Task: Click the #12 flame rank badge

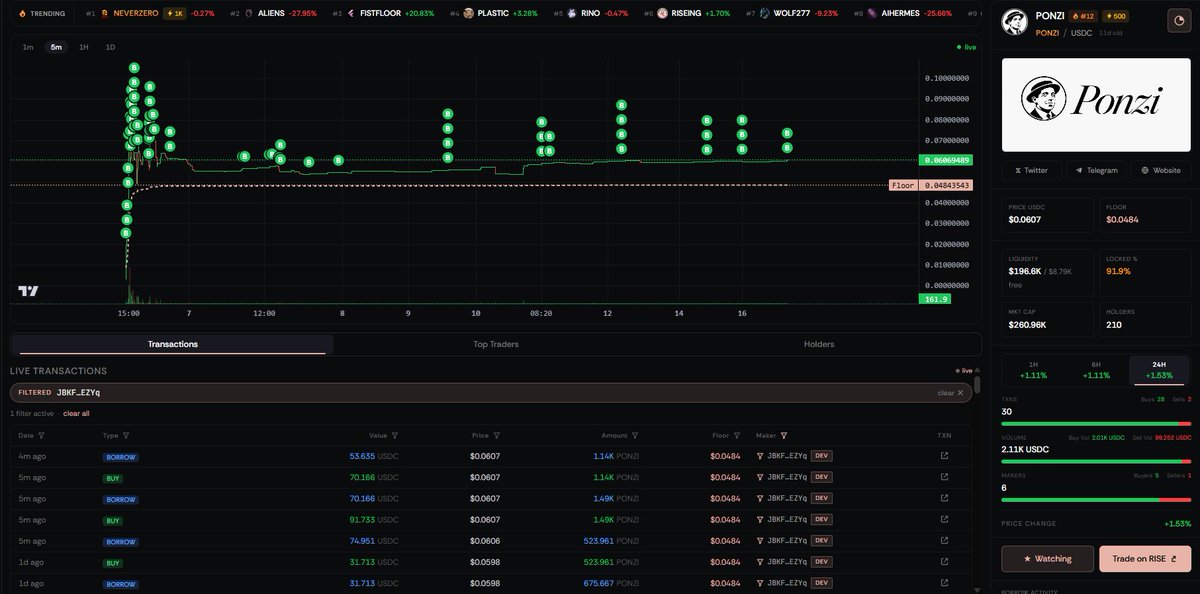Action: (x=1084, y=16)
